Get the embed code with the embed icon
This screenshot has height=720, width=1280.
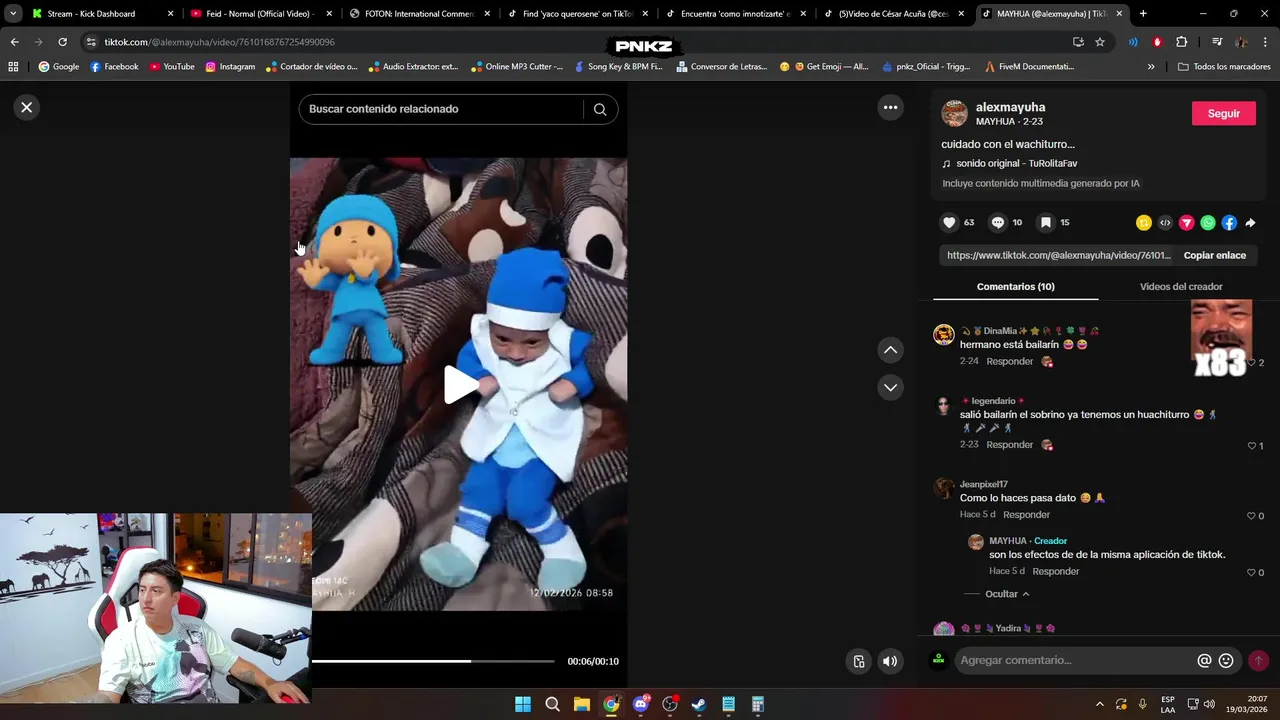point(1165,223)
